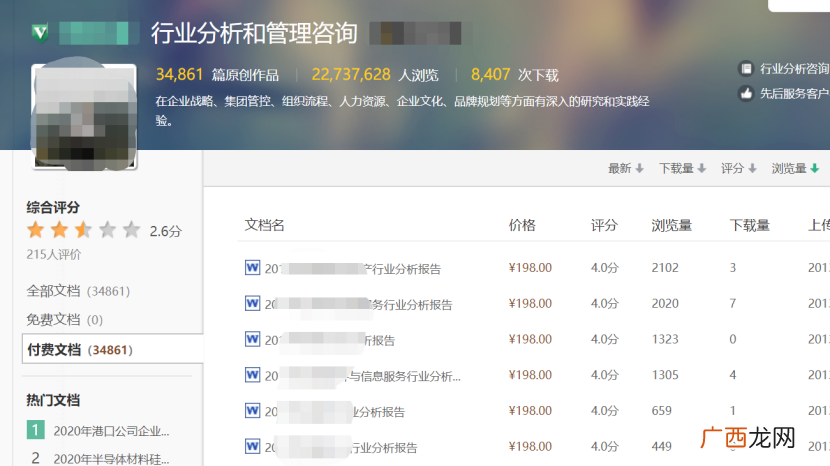Click the Word icon of the 2020-view document
The height and width of the screenshot is (466, 830).
[x=252, y=303]
